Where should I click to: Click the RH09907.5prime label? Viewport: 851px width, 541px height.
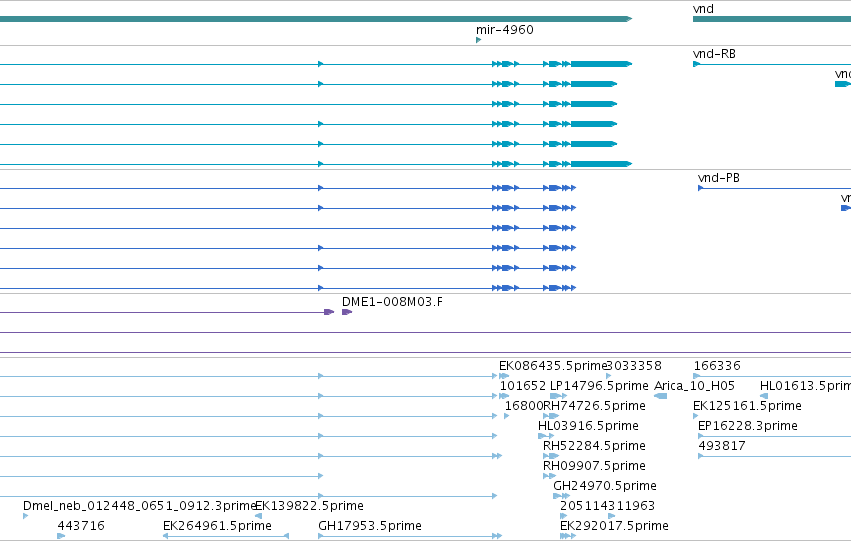(594, 466)
